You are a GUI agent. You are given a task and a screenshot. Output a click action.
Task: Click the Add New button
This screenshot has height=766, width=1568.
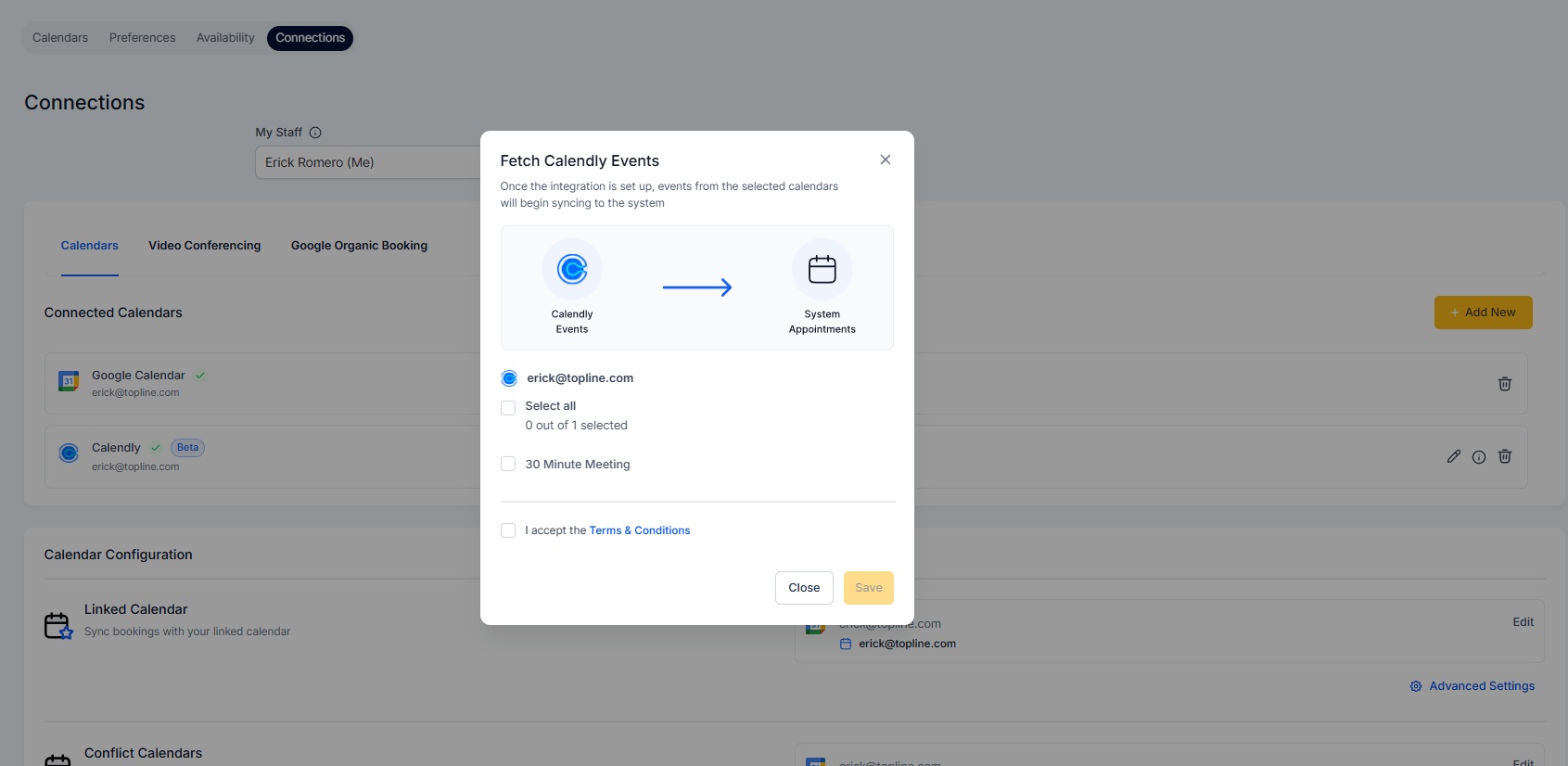pyautogui.click(x=1484, y=313)
